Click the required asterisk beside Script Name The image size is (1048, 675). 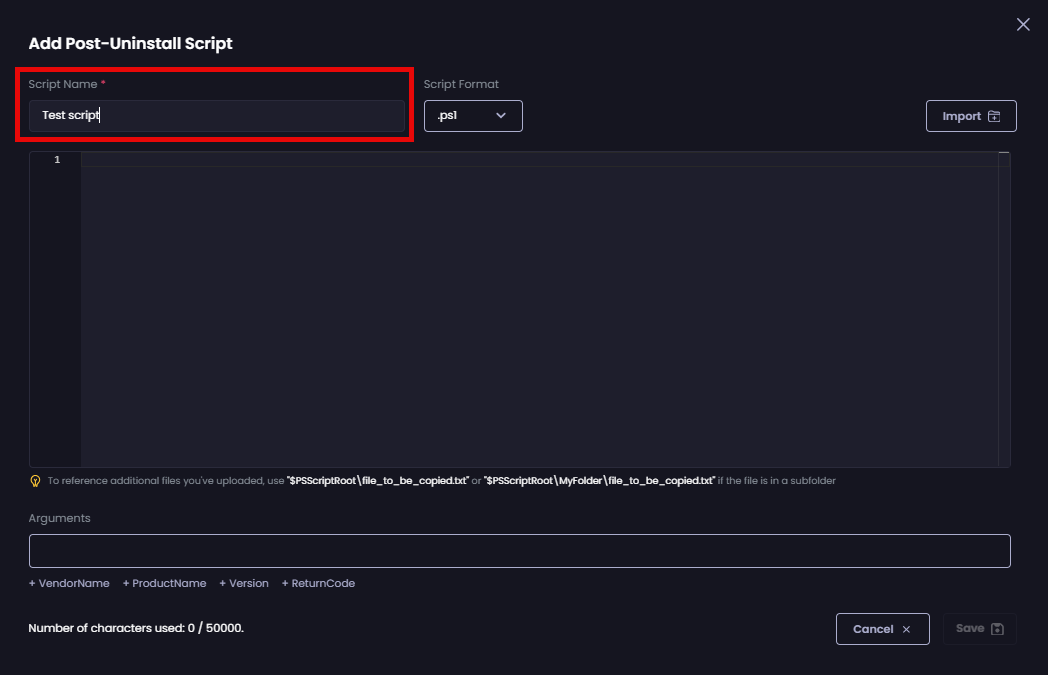pyautogui.click(x=102, y=84)
